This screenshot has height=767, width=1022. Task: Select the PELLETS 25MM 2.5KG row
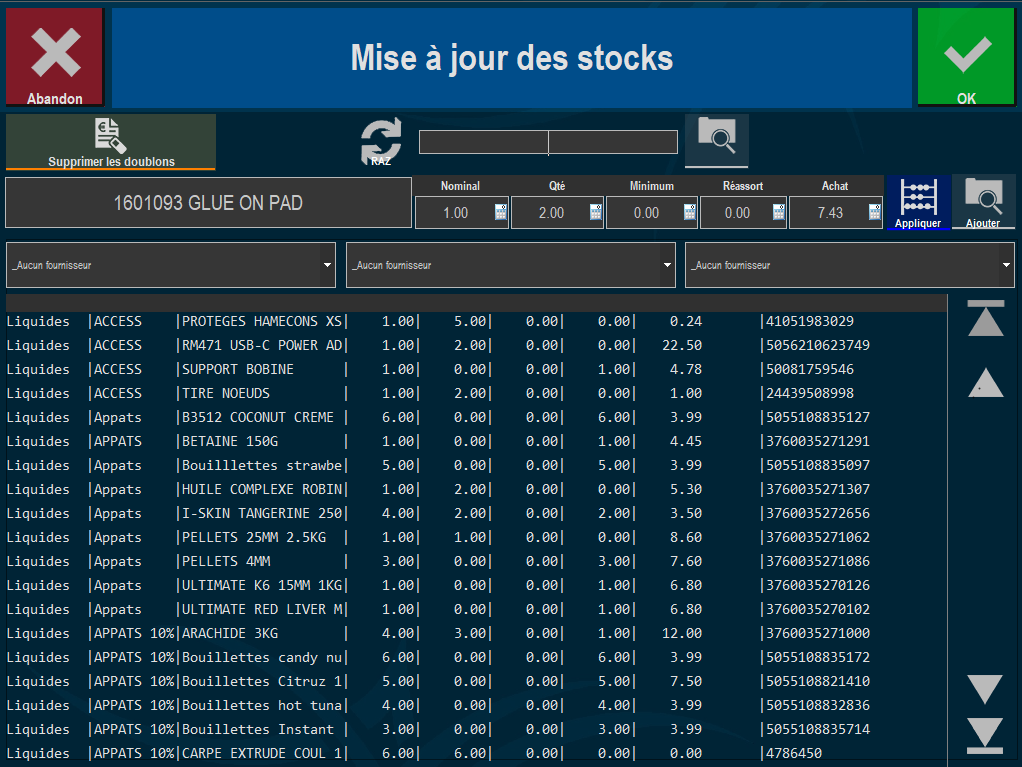(476, 538)
